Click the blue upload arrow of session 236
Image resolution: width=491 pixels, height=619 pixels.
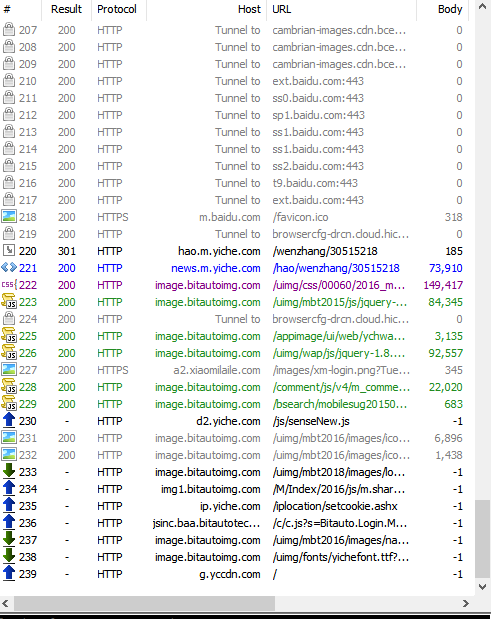pyautogui.click(x=9, y=522)
